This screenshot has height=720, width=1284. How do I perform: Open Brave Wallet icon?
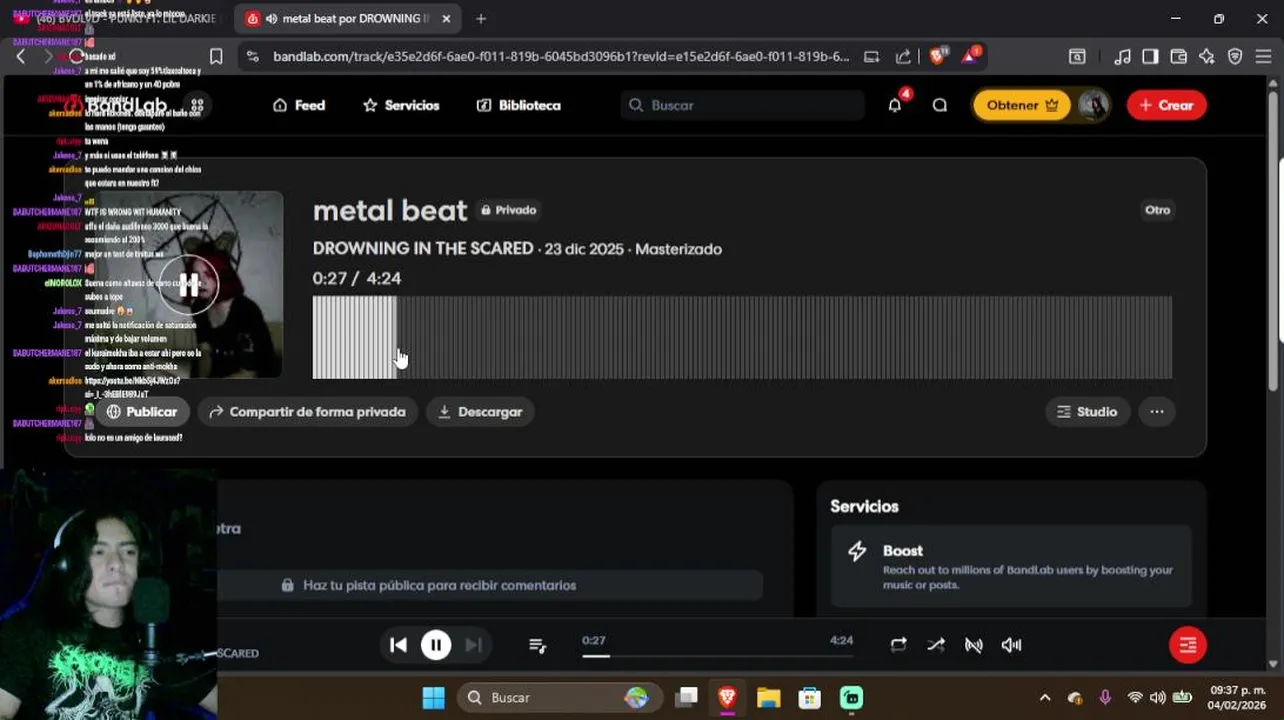[1178, 57]
